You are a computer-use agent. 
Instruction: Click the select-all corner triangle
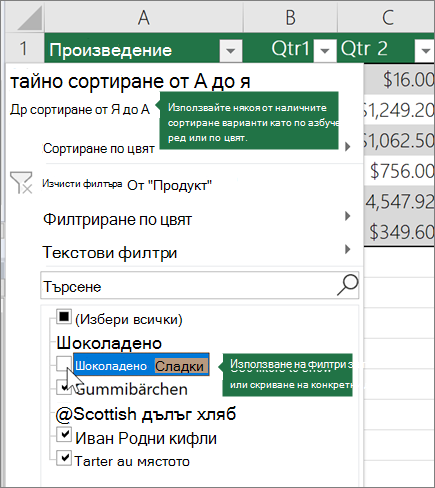29,19
